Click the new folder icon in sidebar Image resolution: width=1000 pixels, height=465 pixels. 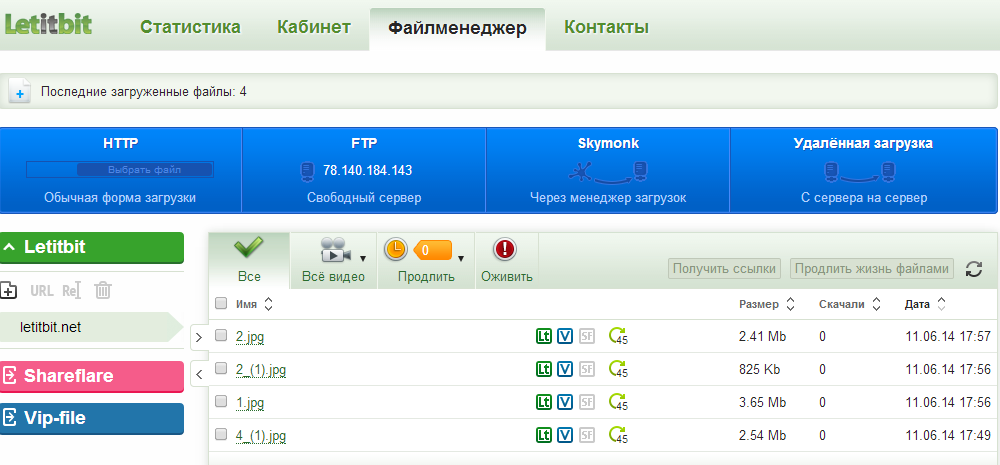pyautogui.click(x=9, y=291)
